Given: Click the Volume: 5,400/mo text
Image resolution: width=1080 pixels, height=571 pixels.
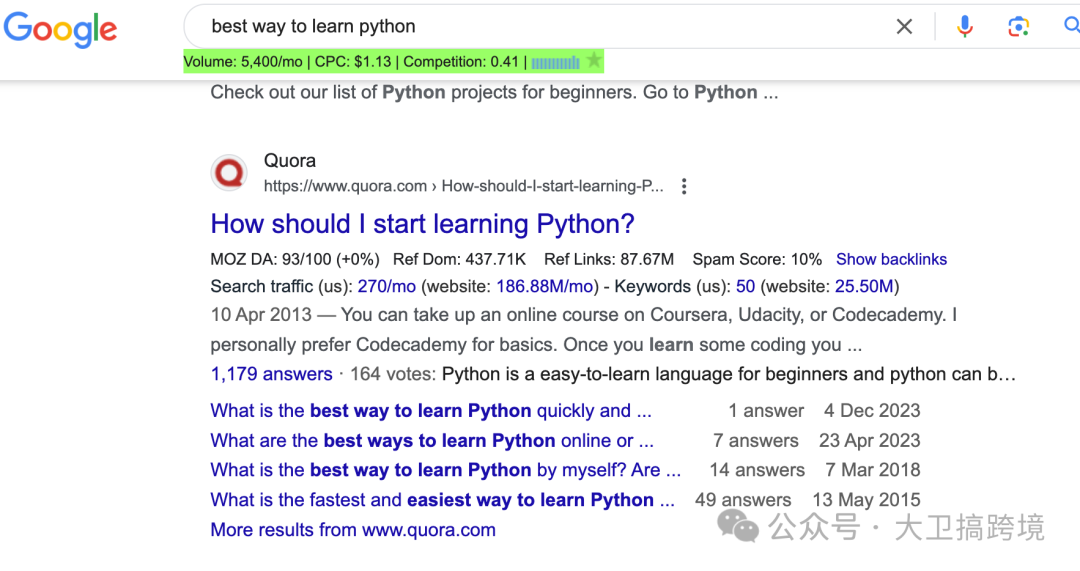Looking at the screenshot, I should (243, 62).
